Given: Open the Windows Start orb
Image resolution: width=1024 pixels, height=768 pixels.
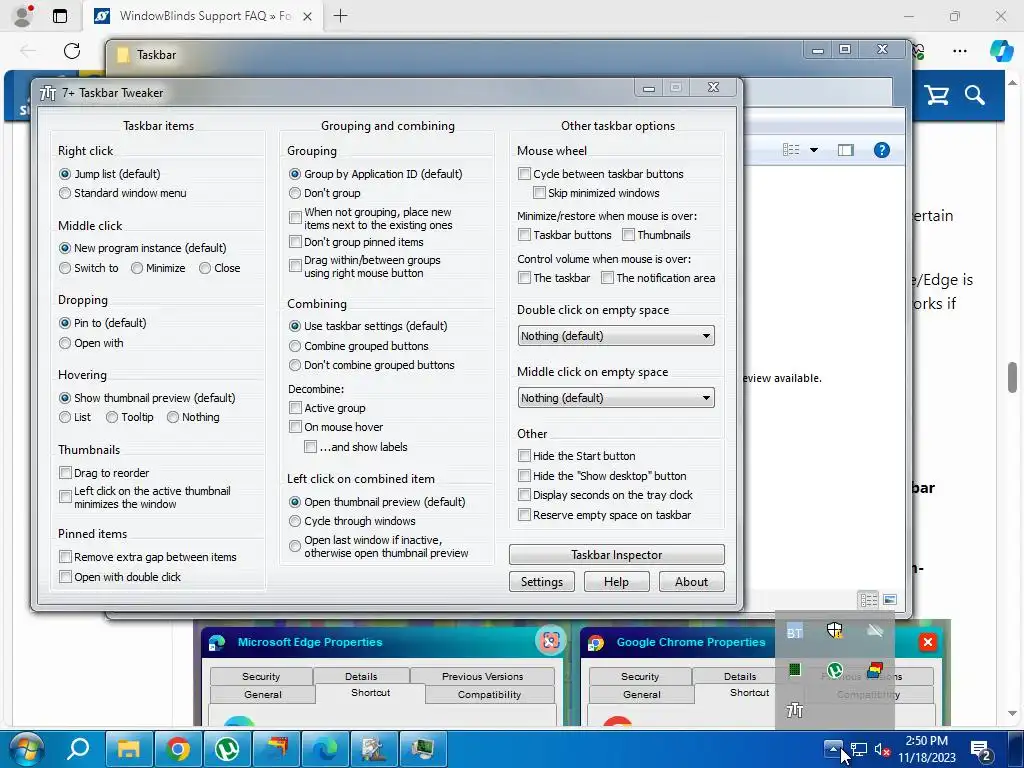Looking at the screenshot, I should click(24, 748).
